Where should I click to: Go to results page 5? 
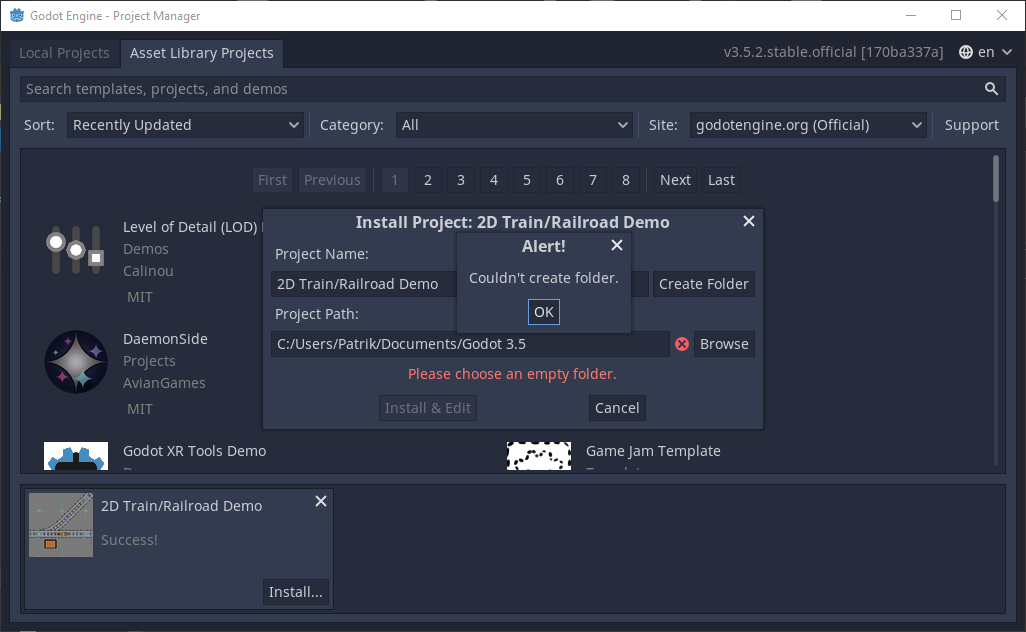click(527, 180)
